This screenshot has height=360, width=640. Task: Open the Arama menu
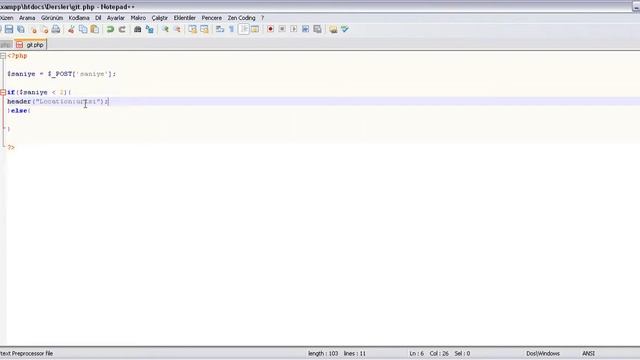pyautogui.click(x=27, y=18)
